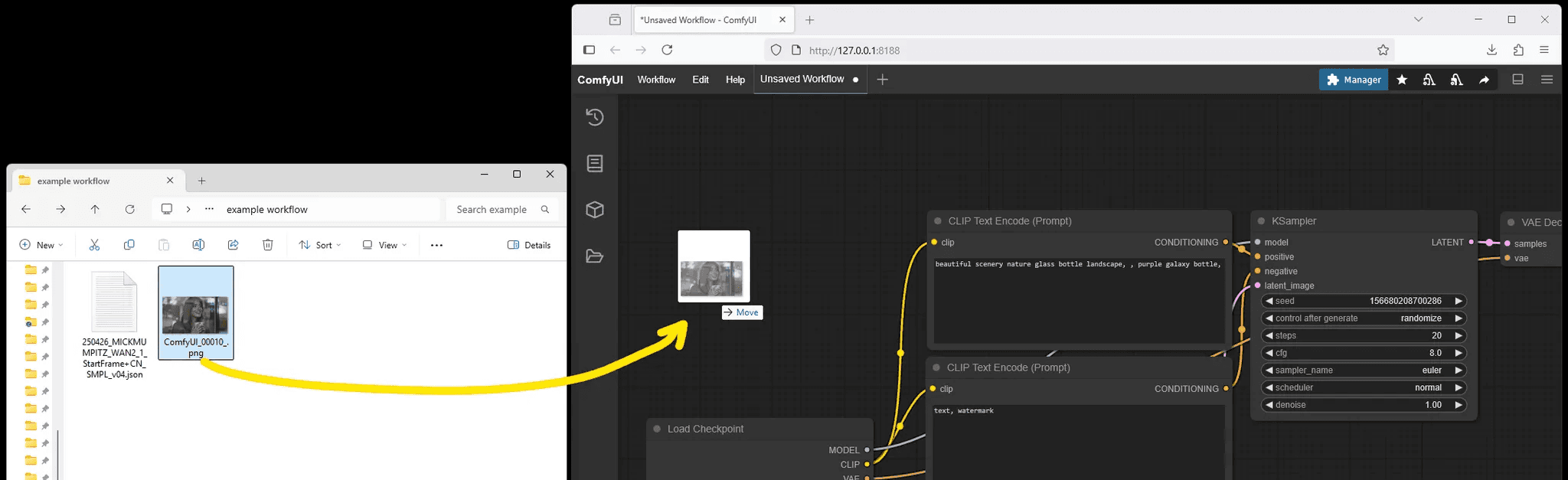Collapse the upper CLIP Text Encode node with the beautiful scenery prompt
Viewport: 1568px width, 480px height.
937,221
